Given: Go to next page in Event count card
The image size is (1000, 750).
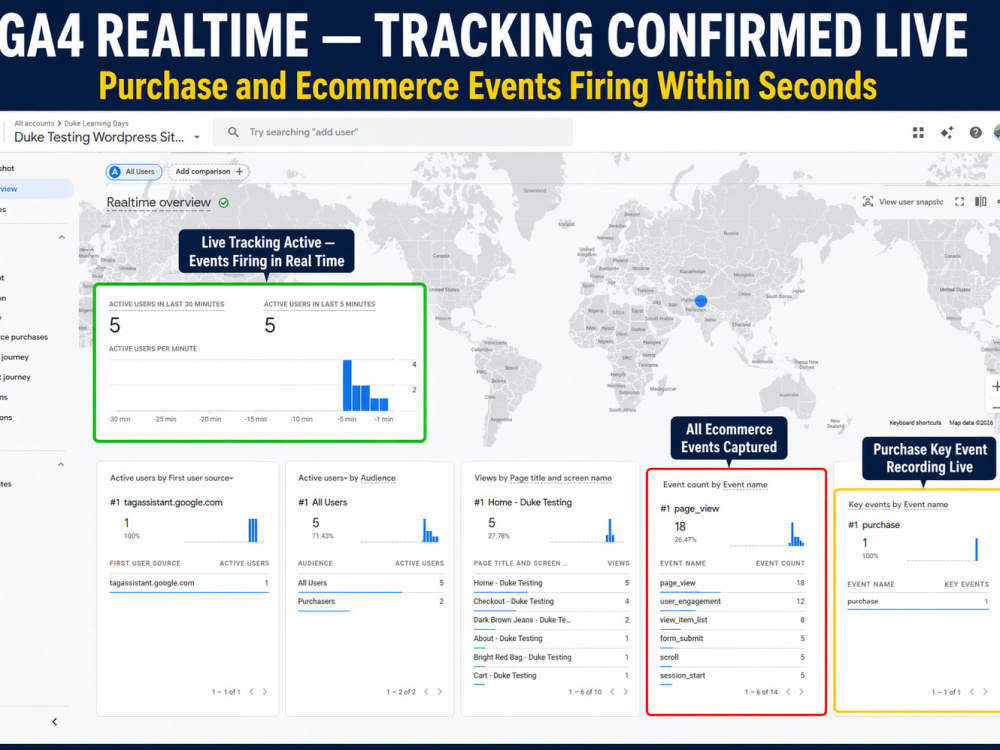Looking at the screenshot, I should pyautogui.click(x=802, y=691).
